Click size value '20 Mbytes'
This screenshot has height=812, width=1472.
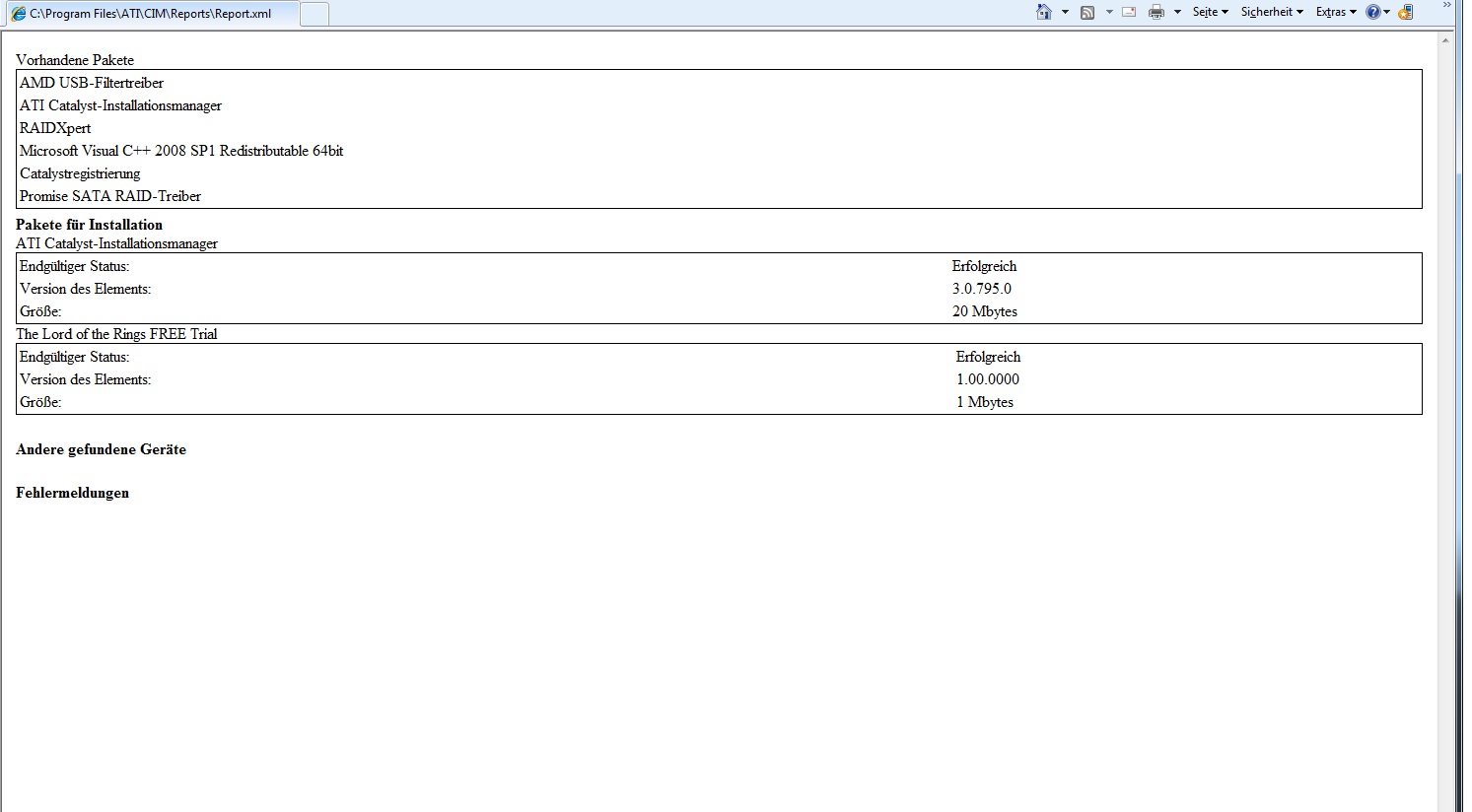pos(985,311)
